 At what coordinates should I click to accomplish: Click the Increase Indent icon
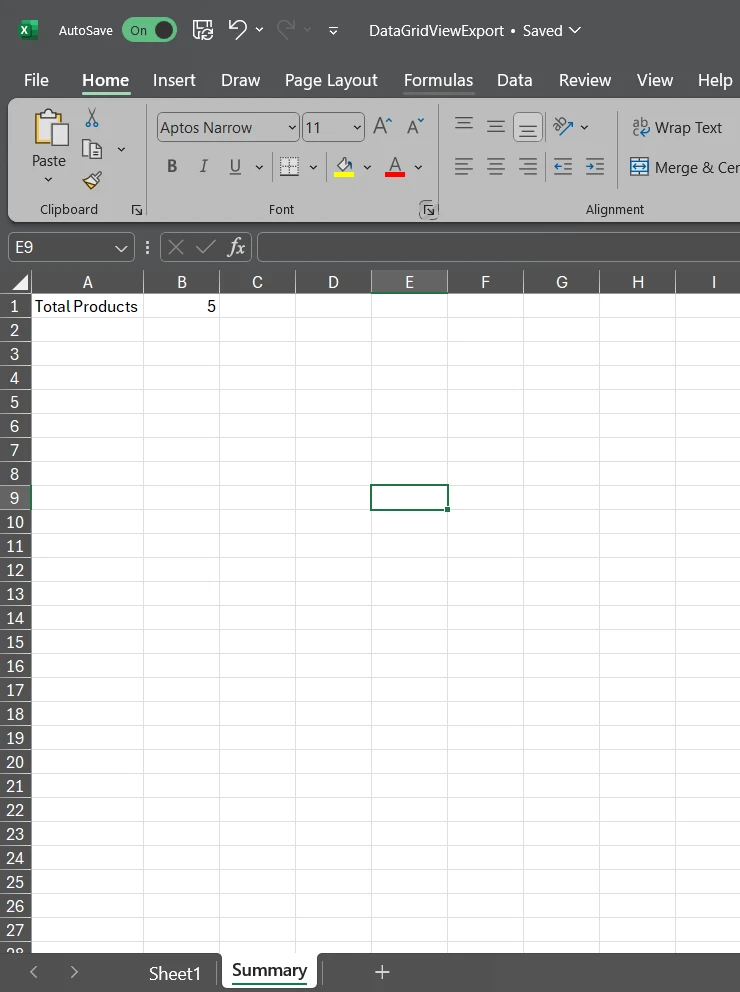point(595,167)
